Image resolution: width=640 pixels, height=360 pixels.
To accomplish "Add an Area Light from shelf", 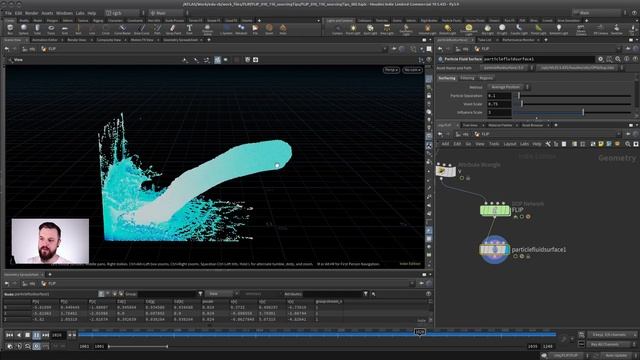I will (x=387, y=29).
